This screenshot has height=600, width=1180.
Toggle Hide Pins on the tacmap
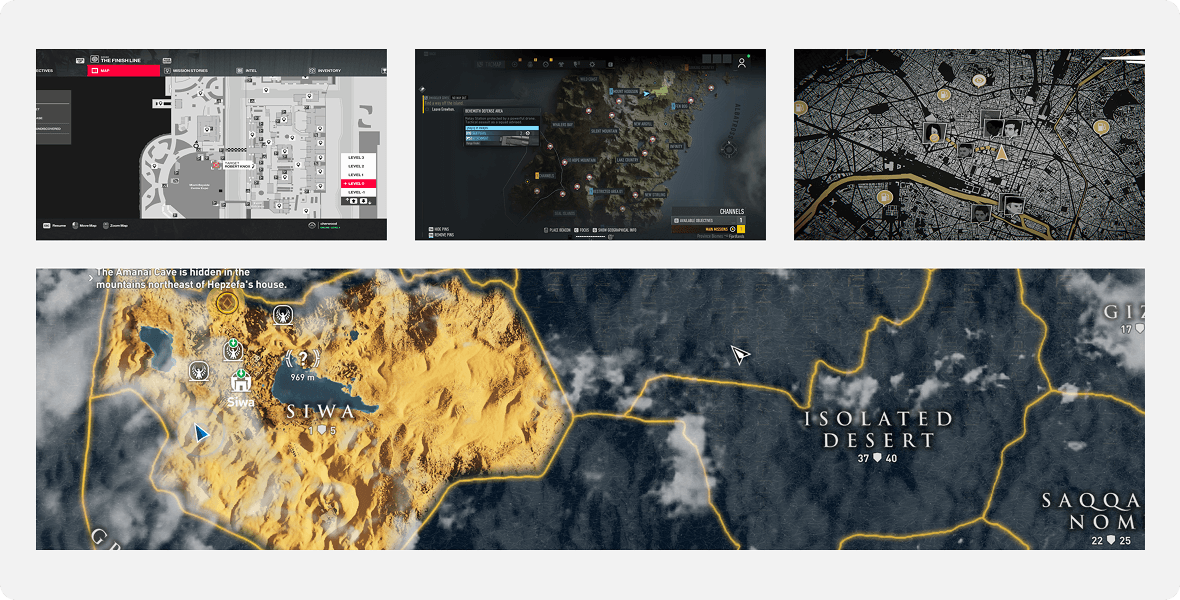point(441,229)
